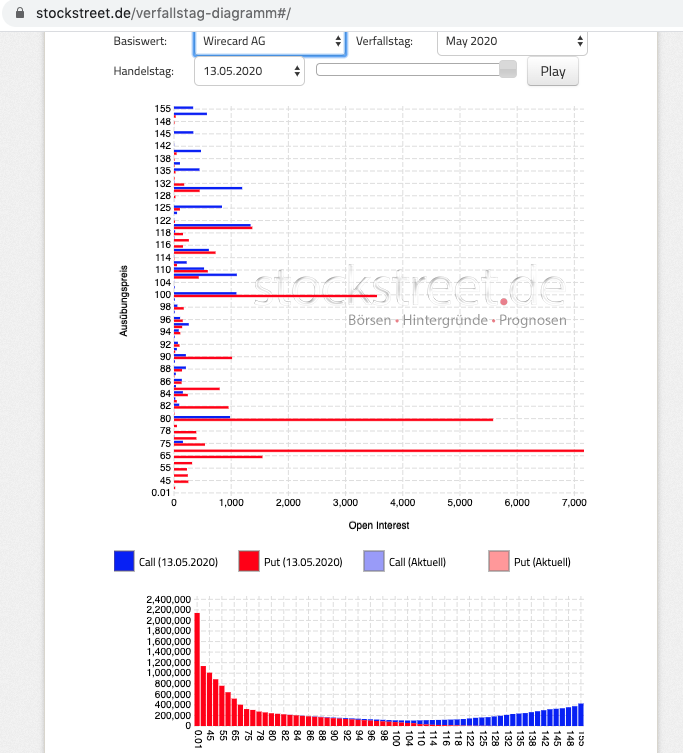Toggle the red Put (13.05.2020) legend swatch
This screenshot has width=683, height=753.
pyautogui.click(x=249, y=561)
